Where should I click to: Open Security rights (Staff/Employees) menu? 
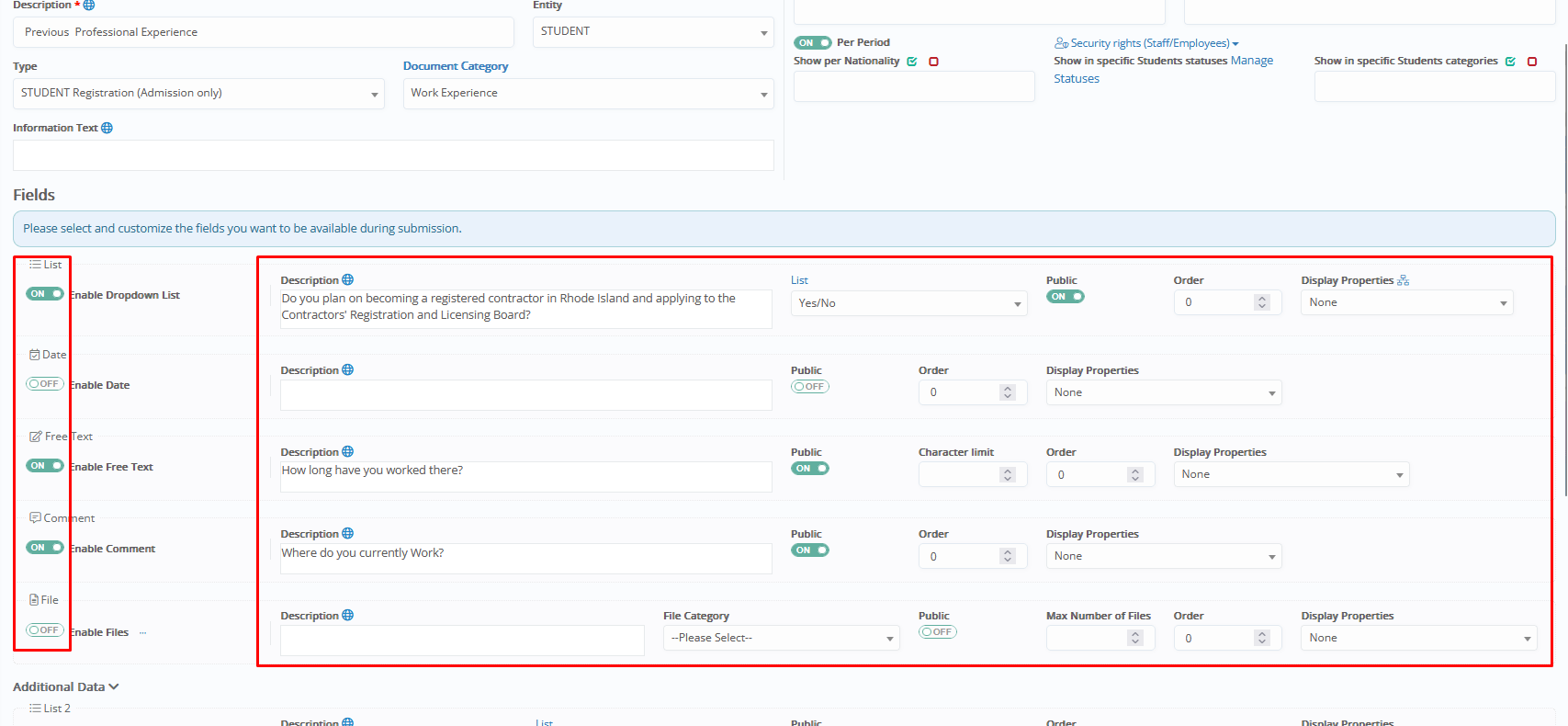coord(1148,43)
